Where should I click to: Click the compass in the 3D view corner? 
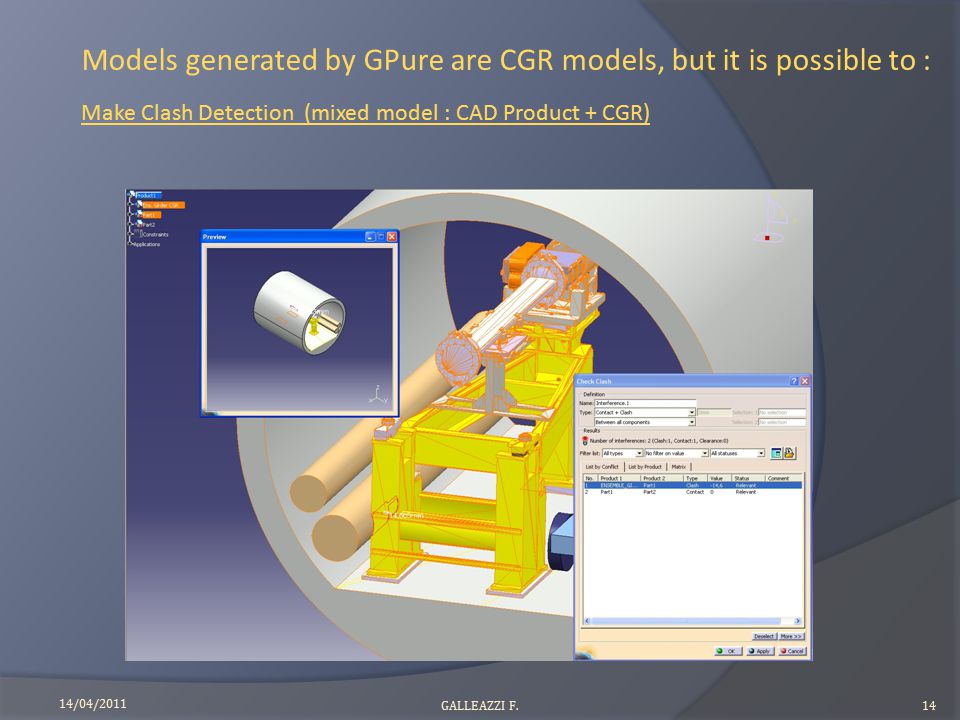(x=776, y=218)
